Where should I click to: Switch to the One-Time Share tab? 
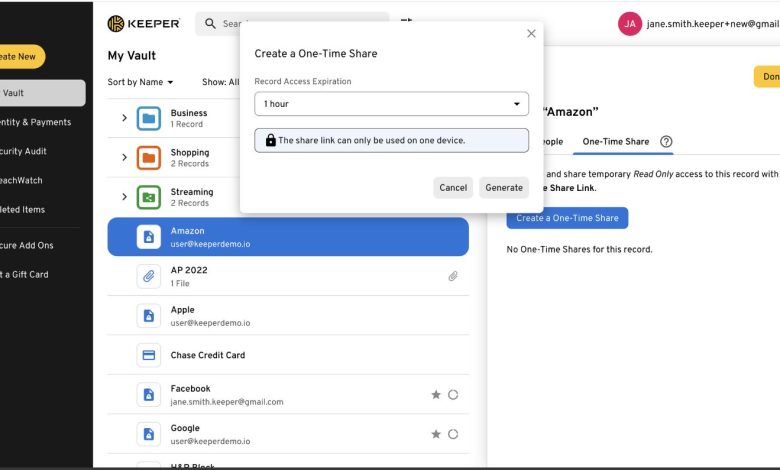click(616, 142)
